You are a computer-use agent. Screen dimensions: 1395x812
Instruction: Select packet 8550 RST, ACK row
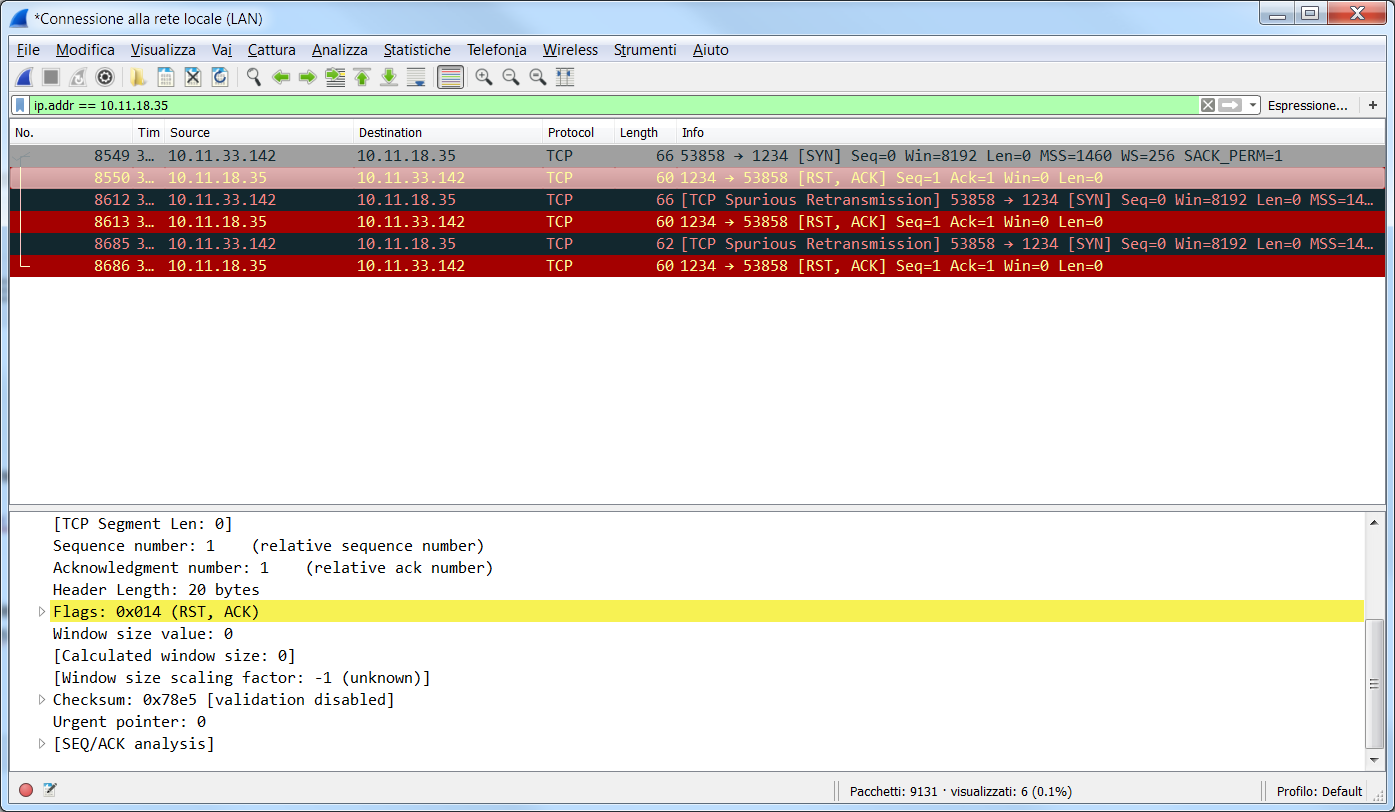(697, 178)
